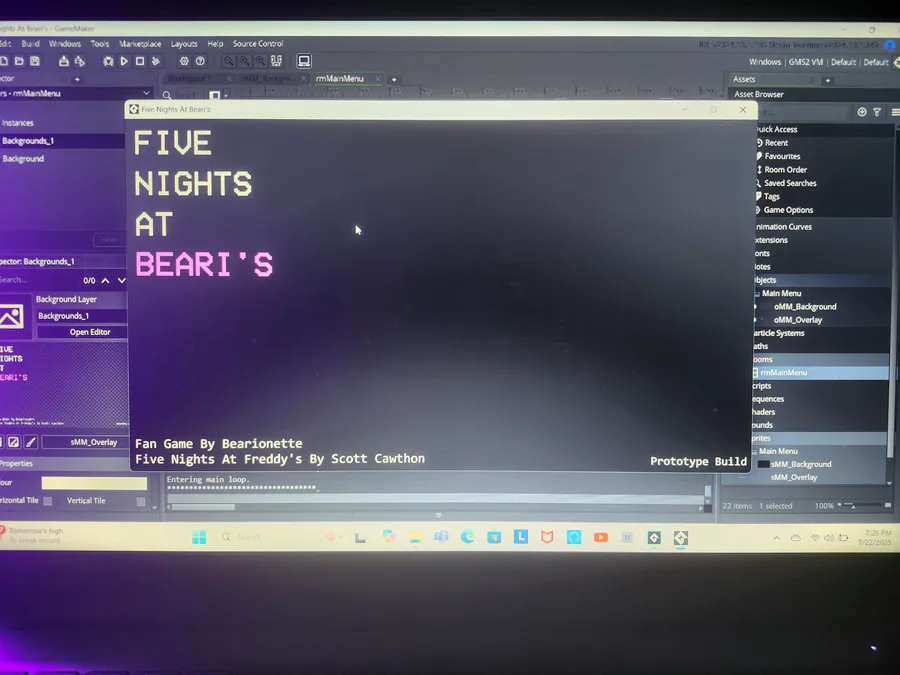Launch the orange YouTube-style taskbar app

(x=601, y=537)
